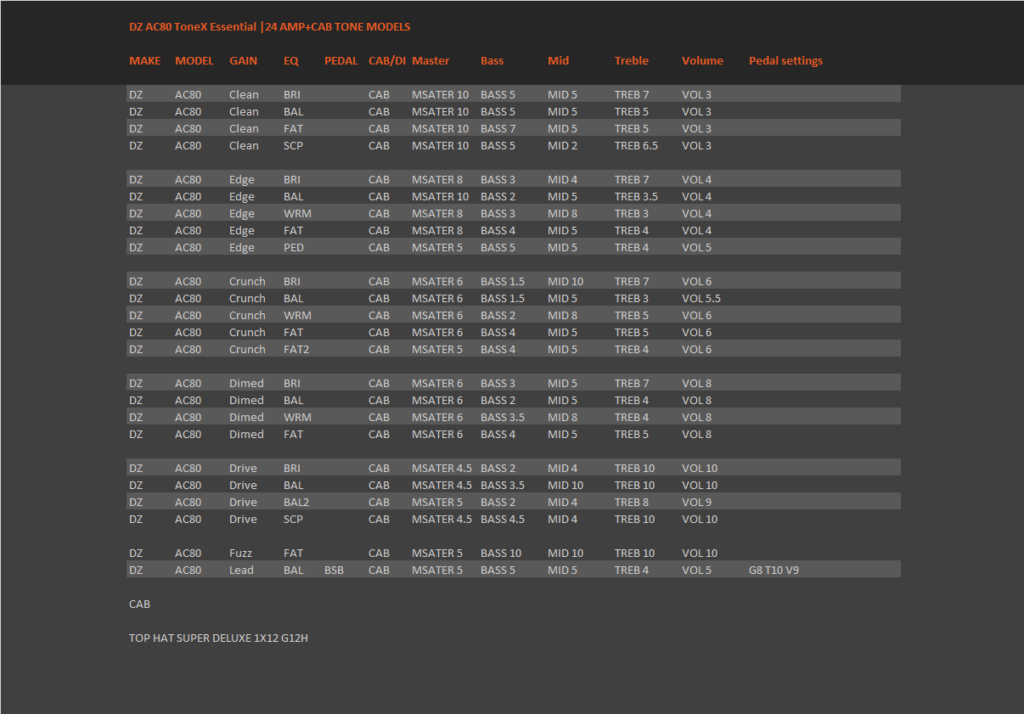Click SCP in the Clean row
This screenshot has height=714, width=1024.
(x=293, y=146)
